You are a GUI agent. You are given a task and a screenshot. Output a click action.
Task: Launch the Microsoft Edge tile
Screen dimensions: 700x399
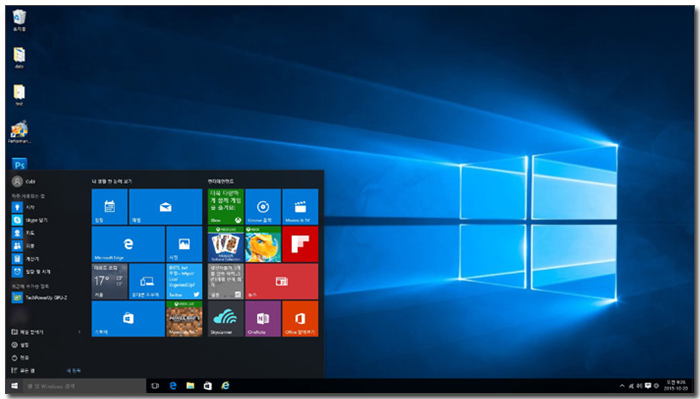pos(128,244)
